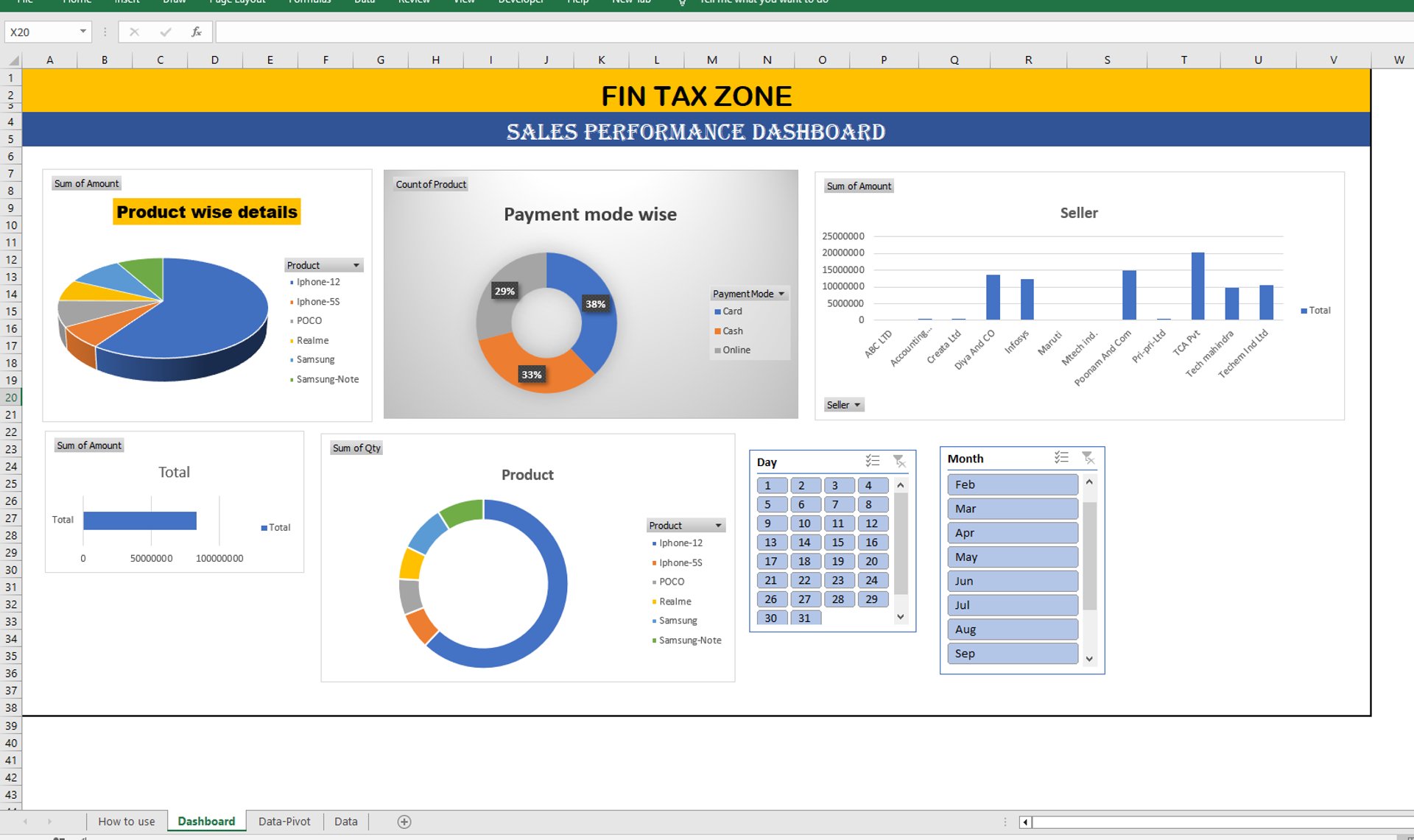Image resolution: width=1414 pixels, height=840 pixels.
Task: Click the confirm entry checkmark icon
Action: pyautogui.click(x=165, y=32)
